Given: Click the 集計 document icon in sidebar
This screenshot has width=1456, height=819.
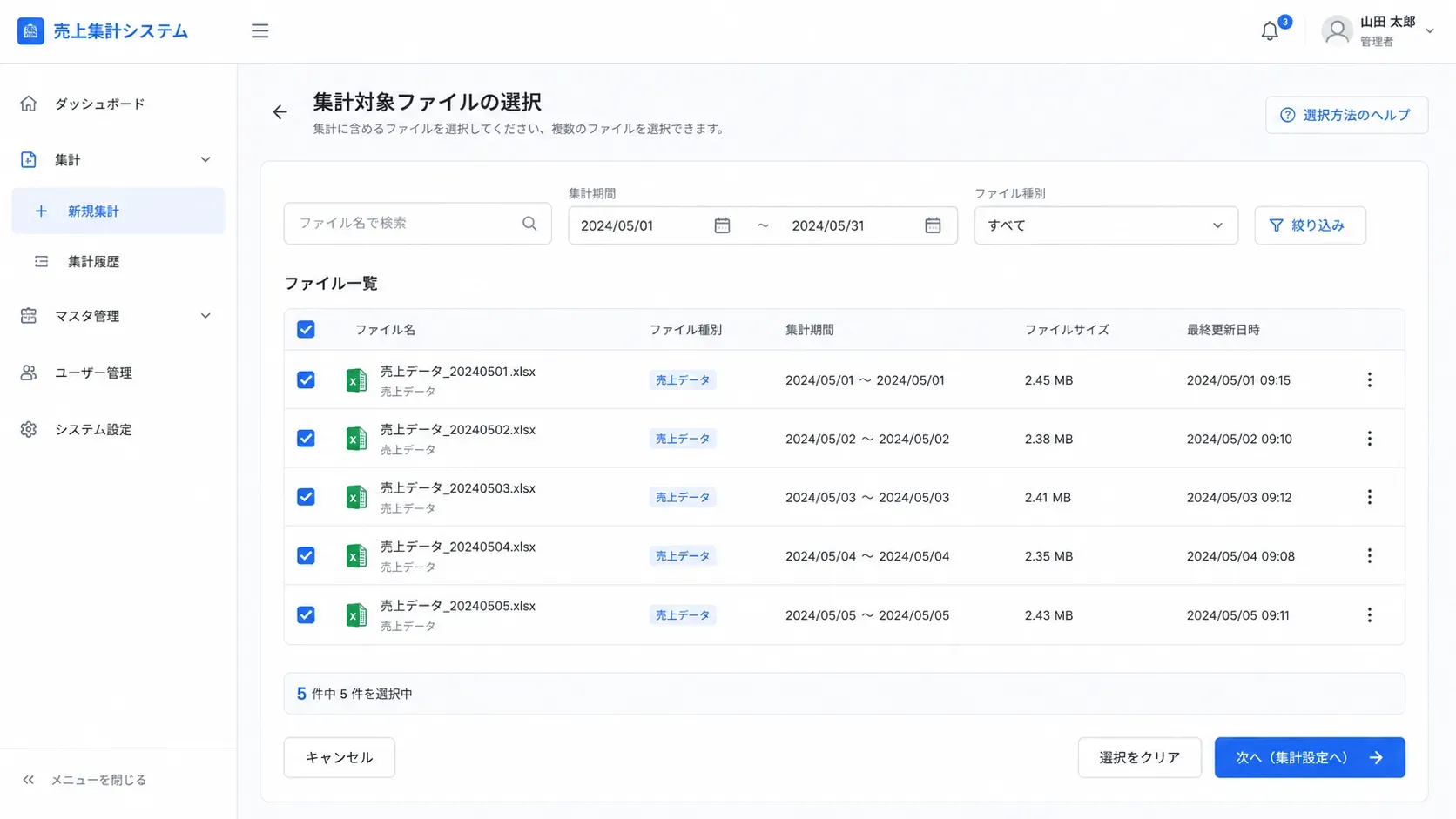Looking at the screenshot, I should pyautogui.click(x=29, y=160).
